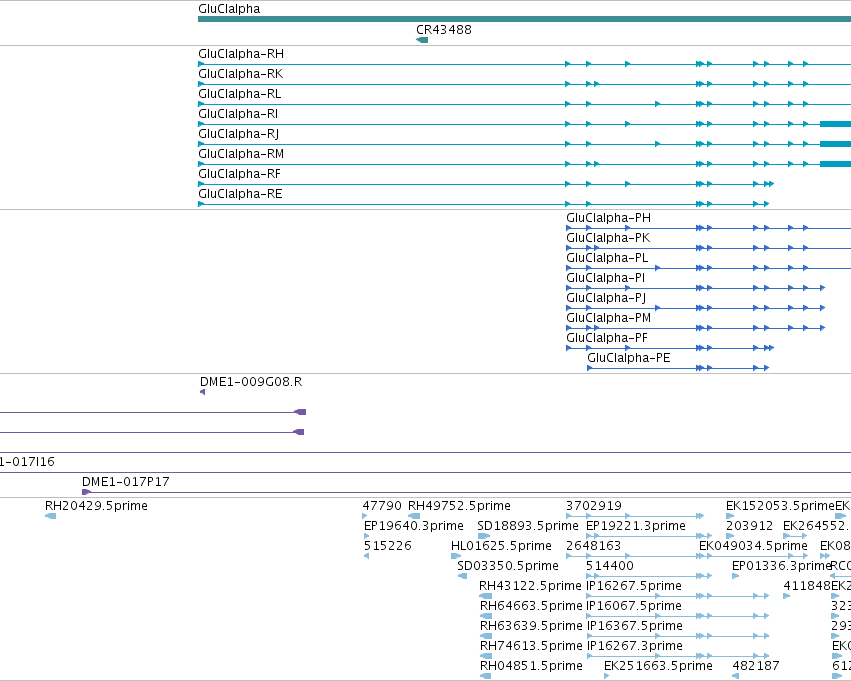Click transcript label GluClalpha-RM

click(241, 154)
